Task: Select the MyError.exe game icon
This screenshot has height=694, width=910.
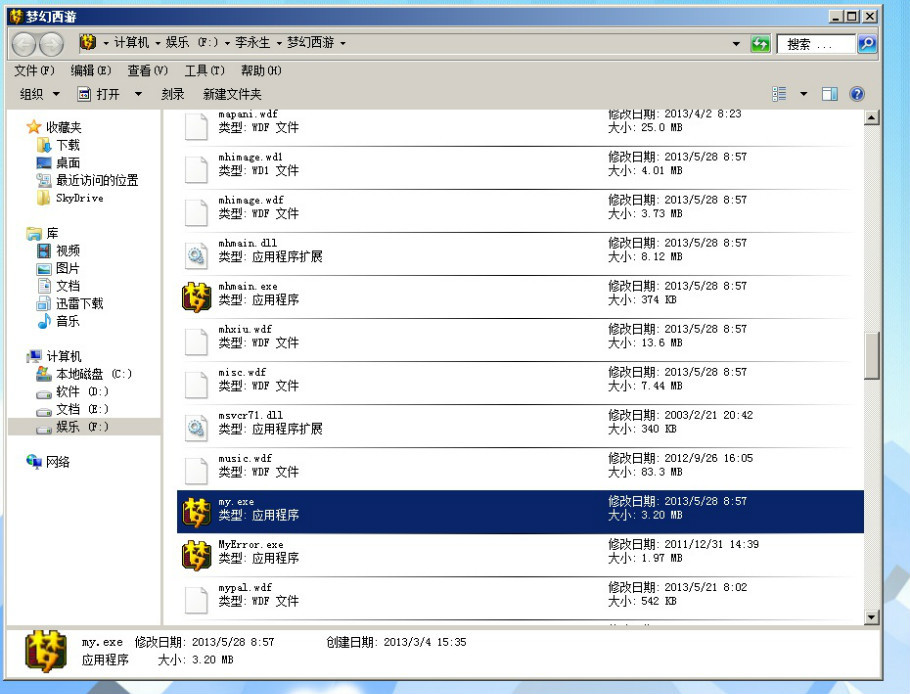Action: (196, 555)
